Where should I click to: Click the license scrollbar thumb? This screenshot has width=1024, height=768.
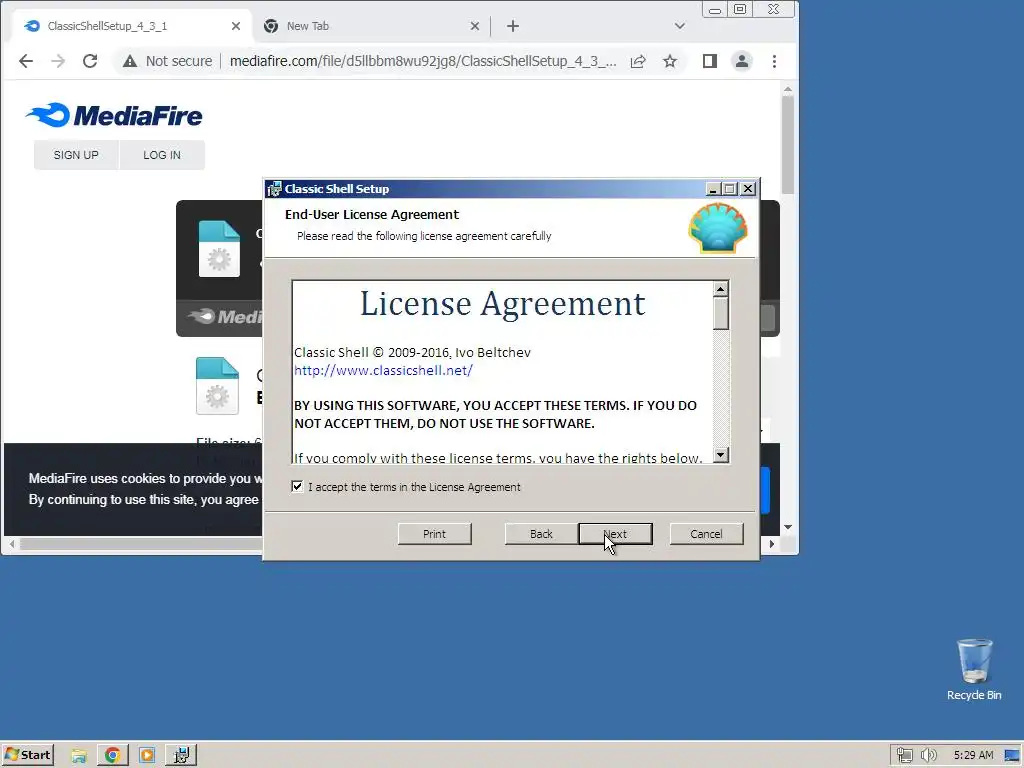(x=720, y=313)
